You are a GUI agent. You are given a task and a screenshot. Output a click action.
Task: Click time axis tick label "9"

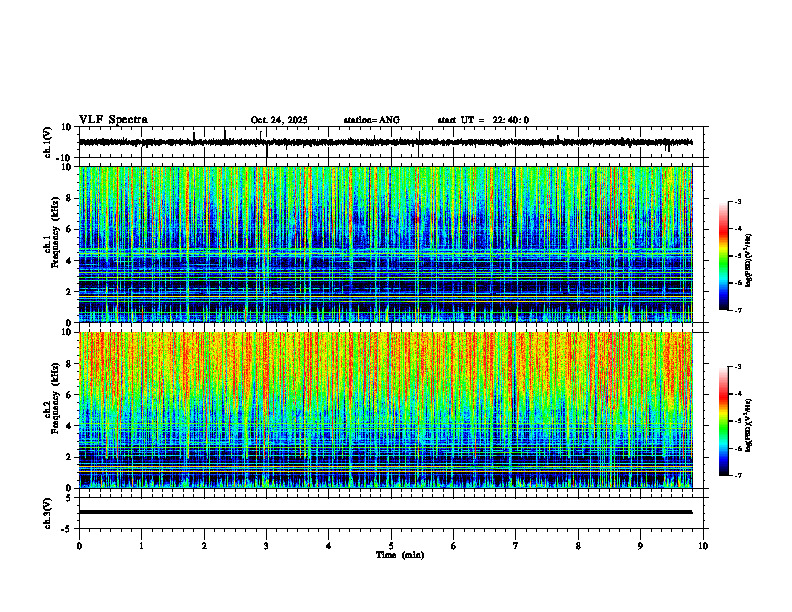640,546
